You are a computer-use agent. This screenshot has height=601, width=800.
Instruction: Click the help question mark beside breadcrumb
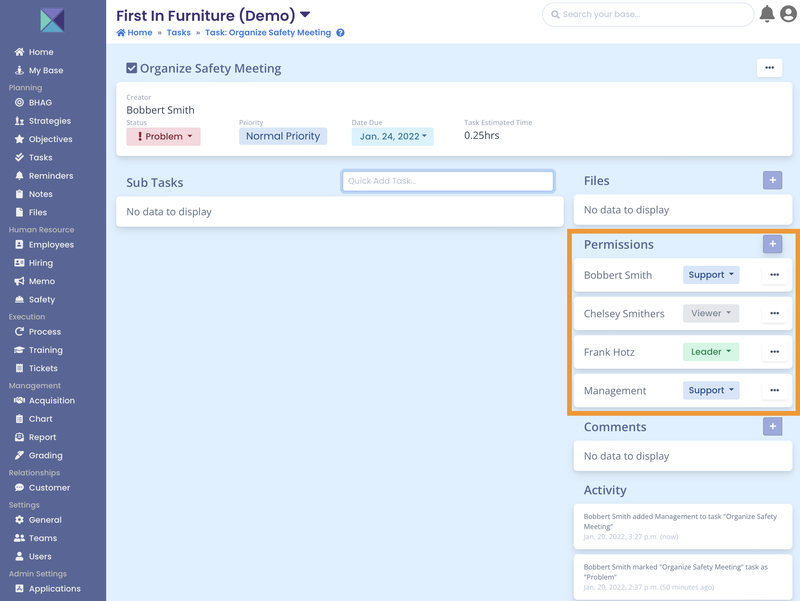pyautogui.click(x=340, y=33)
